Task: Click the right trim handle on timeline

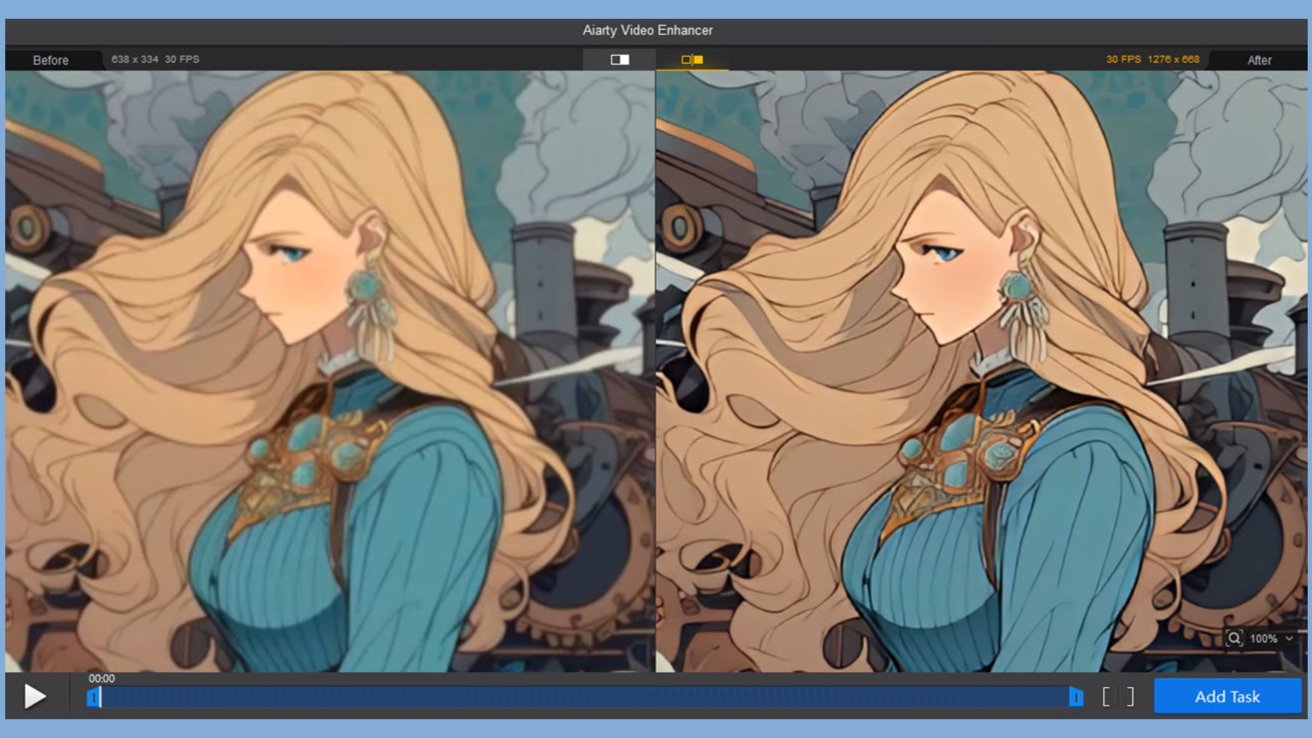Action: pyautogui.click(x=1076, y=697)
